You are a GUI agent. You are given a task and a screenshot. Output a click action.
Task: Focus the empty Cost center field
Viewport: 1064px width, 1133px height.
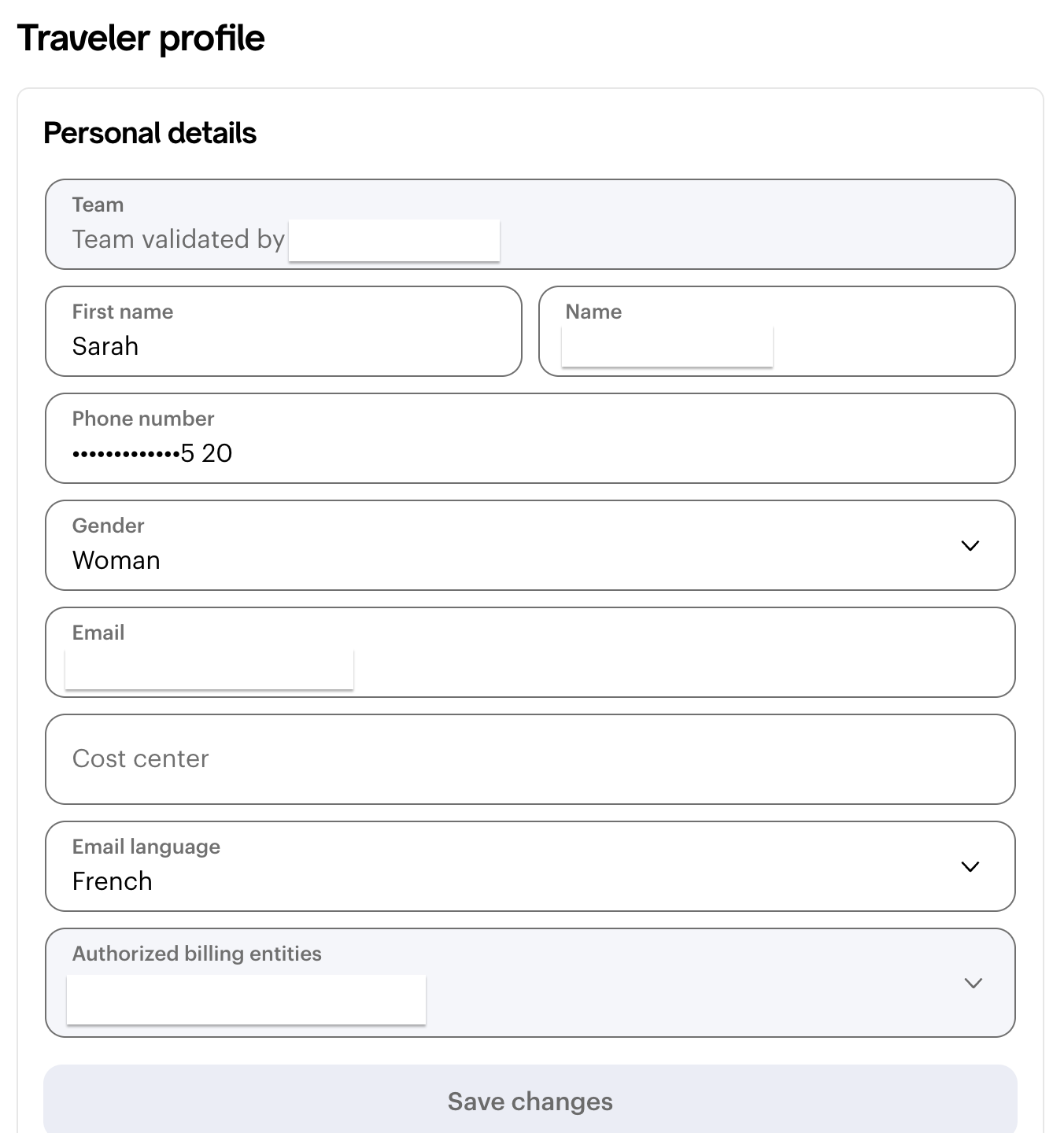click(529, 758)
